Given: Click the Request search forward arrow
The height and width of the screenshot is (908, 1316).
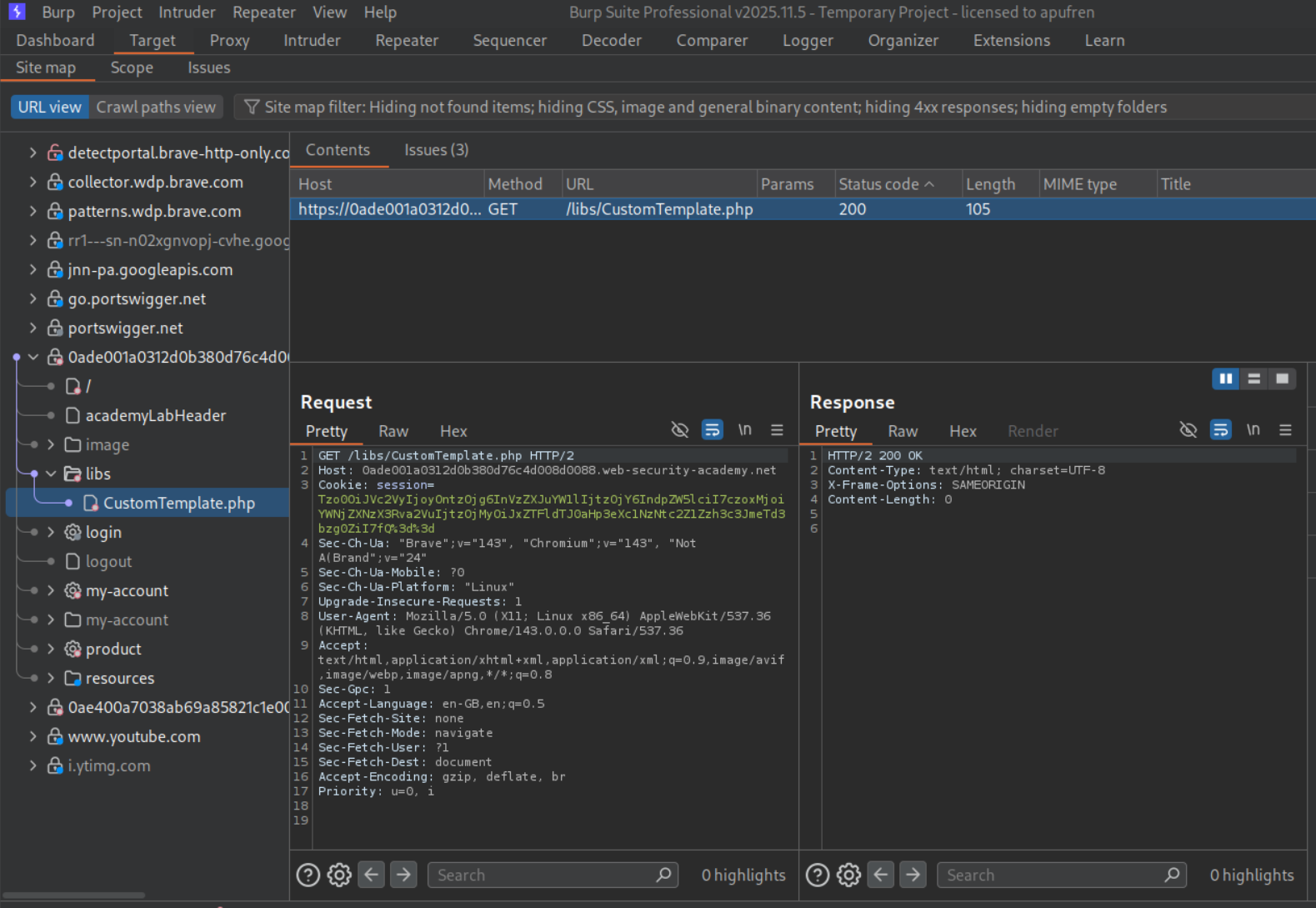Looking at the screenshot, I should point(403,875).
